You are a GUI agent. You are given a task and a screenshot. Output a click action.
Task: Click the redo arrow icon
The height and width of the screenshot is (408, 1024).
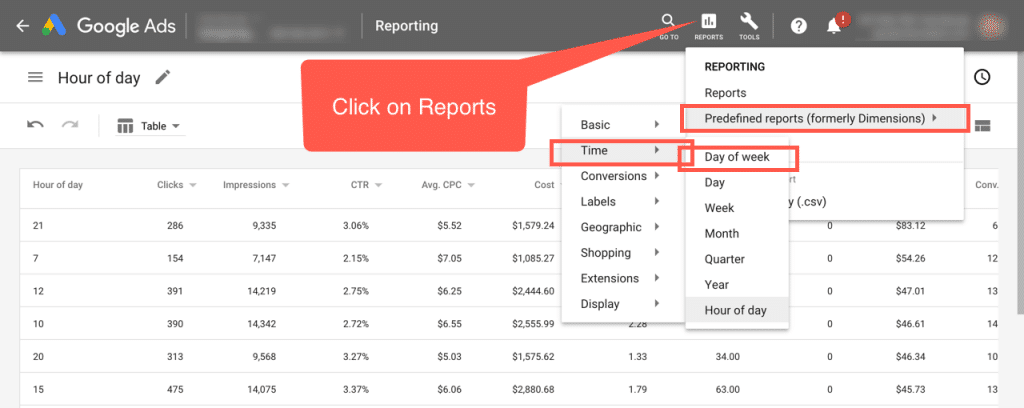70,125
